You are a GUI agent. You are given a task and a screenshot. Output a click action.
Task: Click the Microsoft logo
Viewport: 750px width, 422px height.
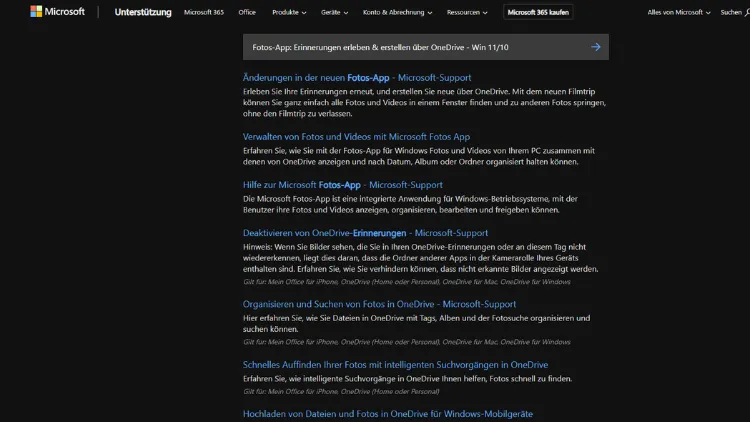57,11
